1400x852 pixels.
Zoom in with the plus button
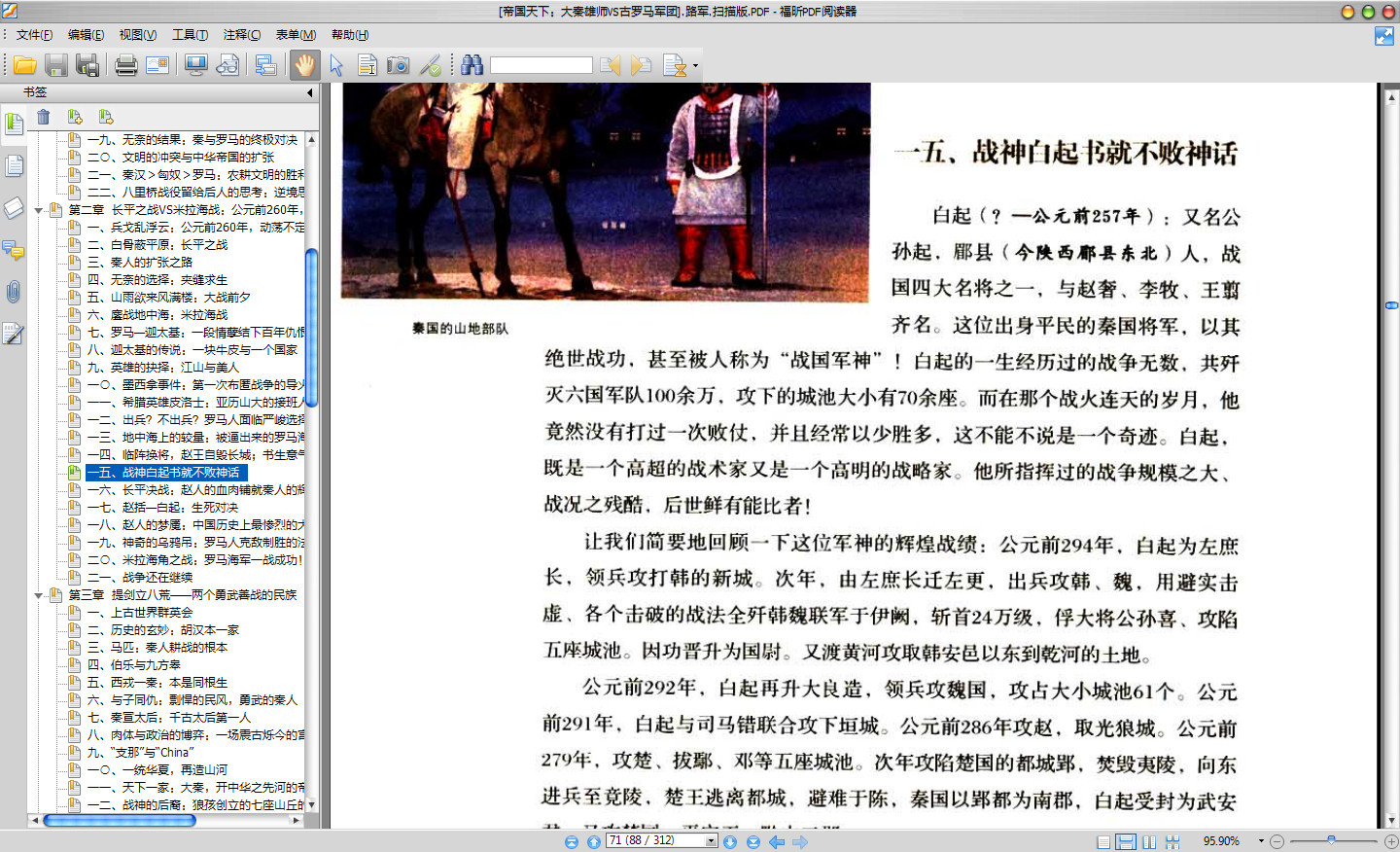[1391, 841]
